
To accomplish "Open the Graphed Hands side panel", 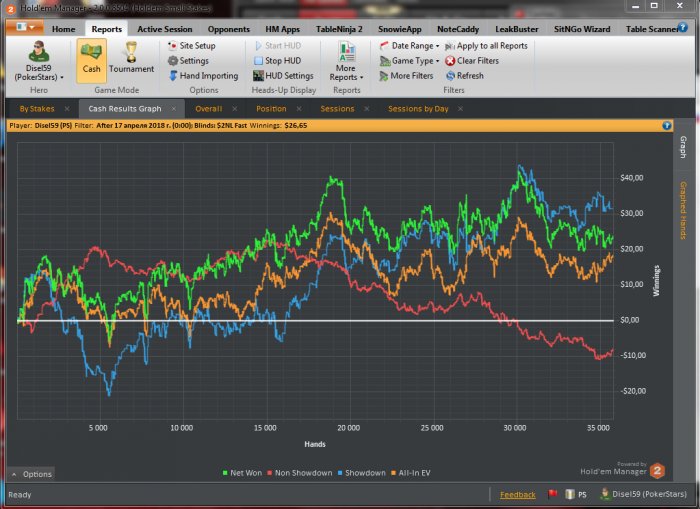I will pos(683,210).
